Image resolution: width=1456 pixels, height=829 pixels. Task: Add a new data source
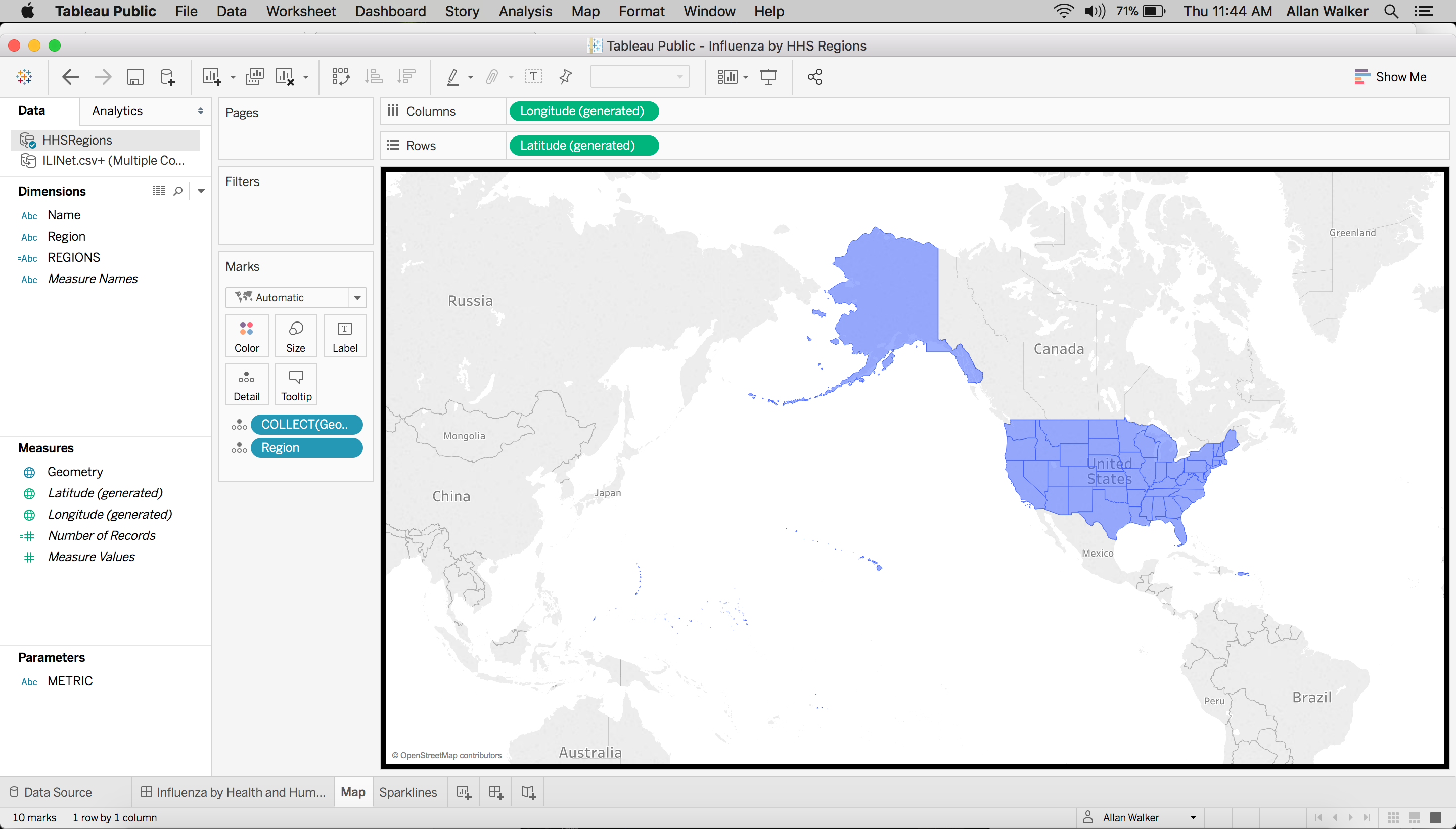tap(167, 76)
